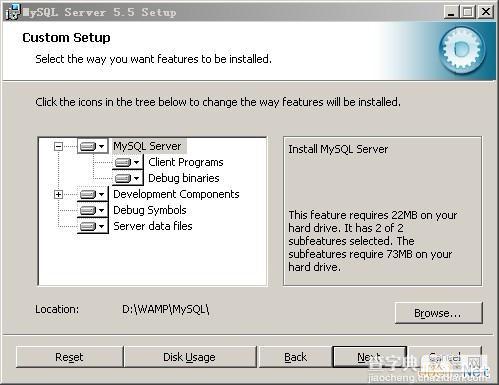Screen dimensions: 499x385
Task: Select the Server data files tree item
Action: 153,226
